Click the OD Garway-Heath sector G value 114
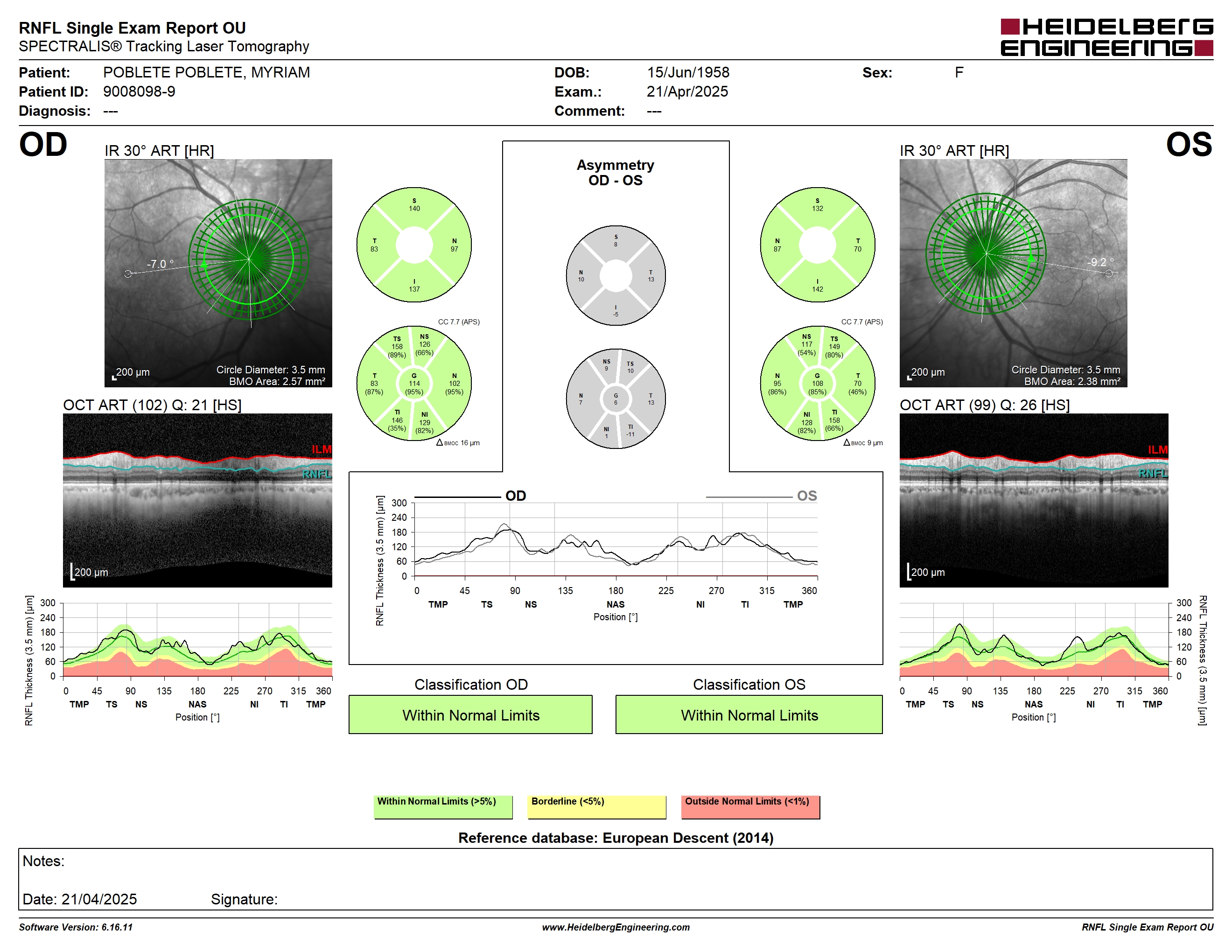The width and height of the screenshot is (1232, 952). (414, 384)
